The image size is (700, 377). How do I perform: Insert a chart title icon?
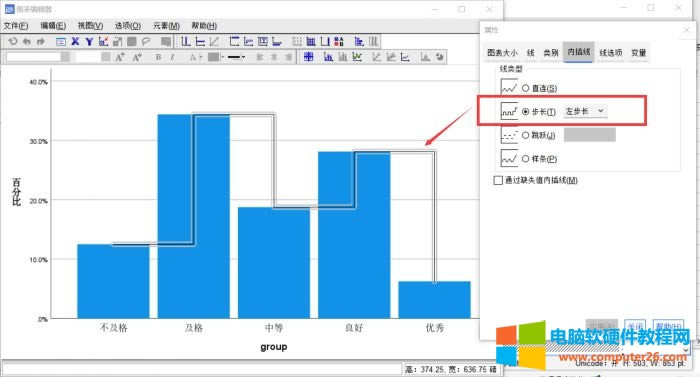(234, 42)
